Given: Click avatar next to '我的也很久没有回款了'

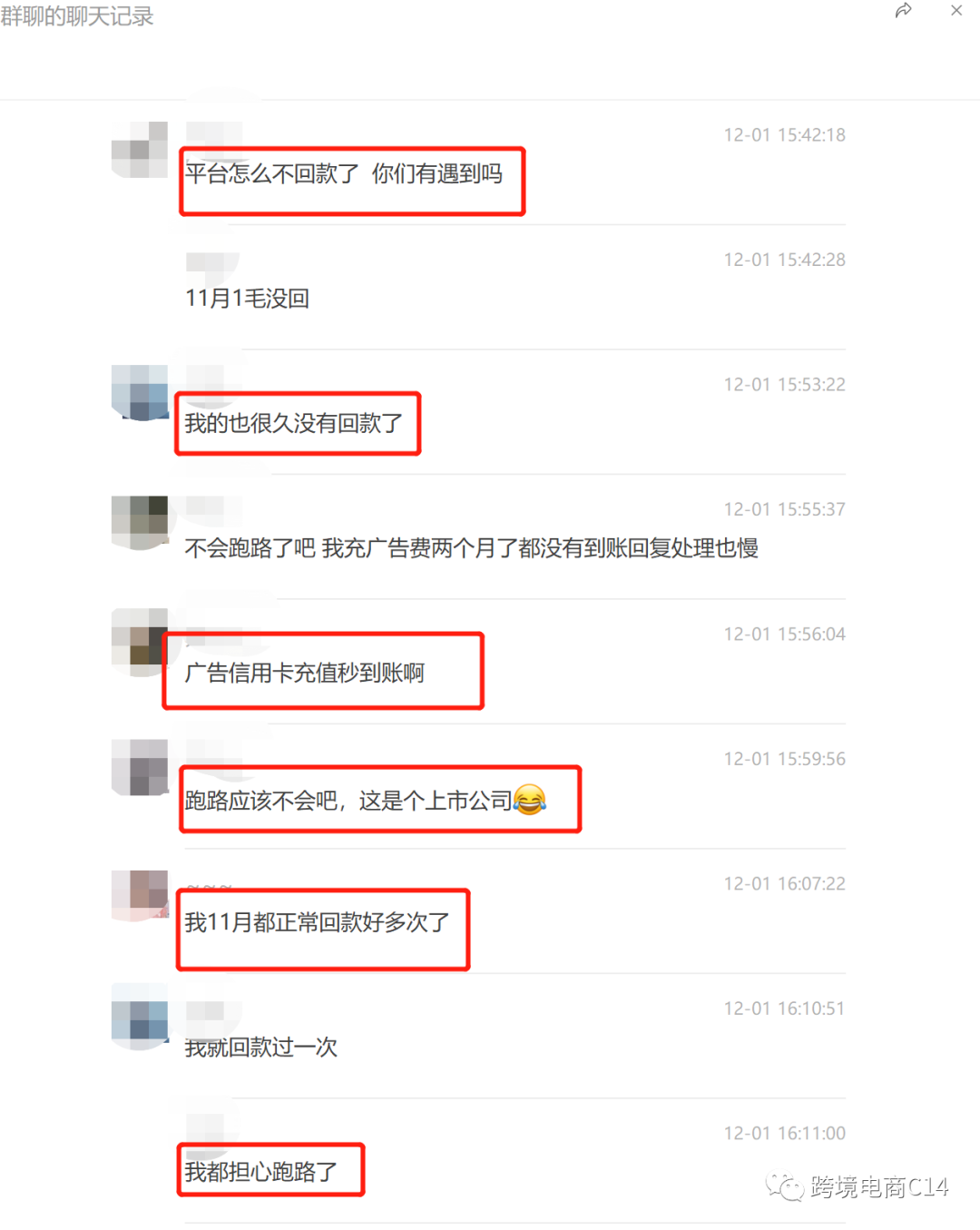Looking at the screenshot, I should pyautogui.click(x=140, y=393).
